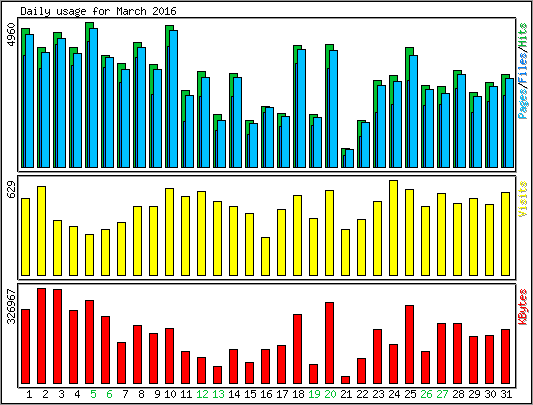Click the short light blue Files bar, day 21
Image resolution: width=533 pixels, height=405 pixels.
(349, 158)
